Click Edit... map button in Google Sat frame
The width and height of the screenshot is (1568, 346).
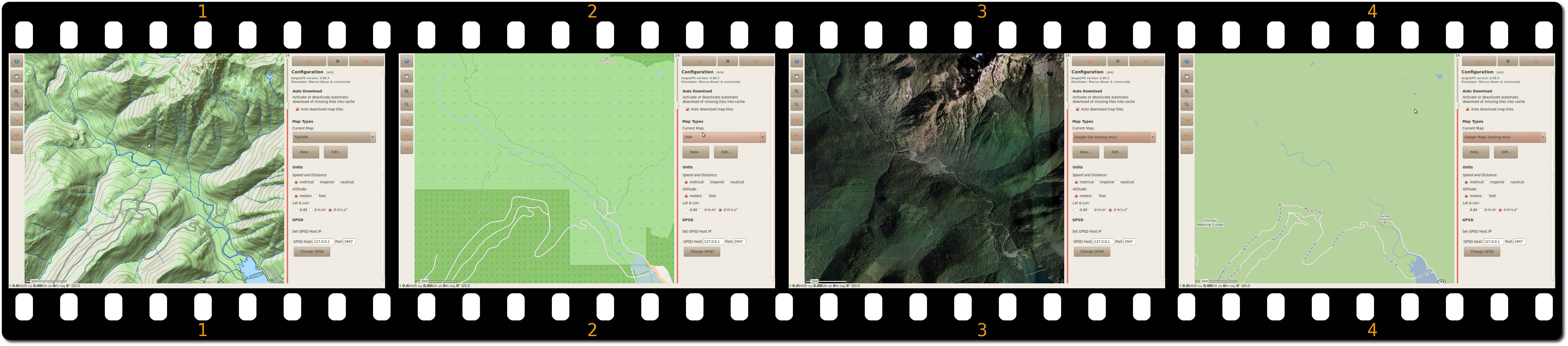click(1116, 152)
